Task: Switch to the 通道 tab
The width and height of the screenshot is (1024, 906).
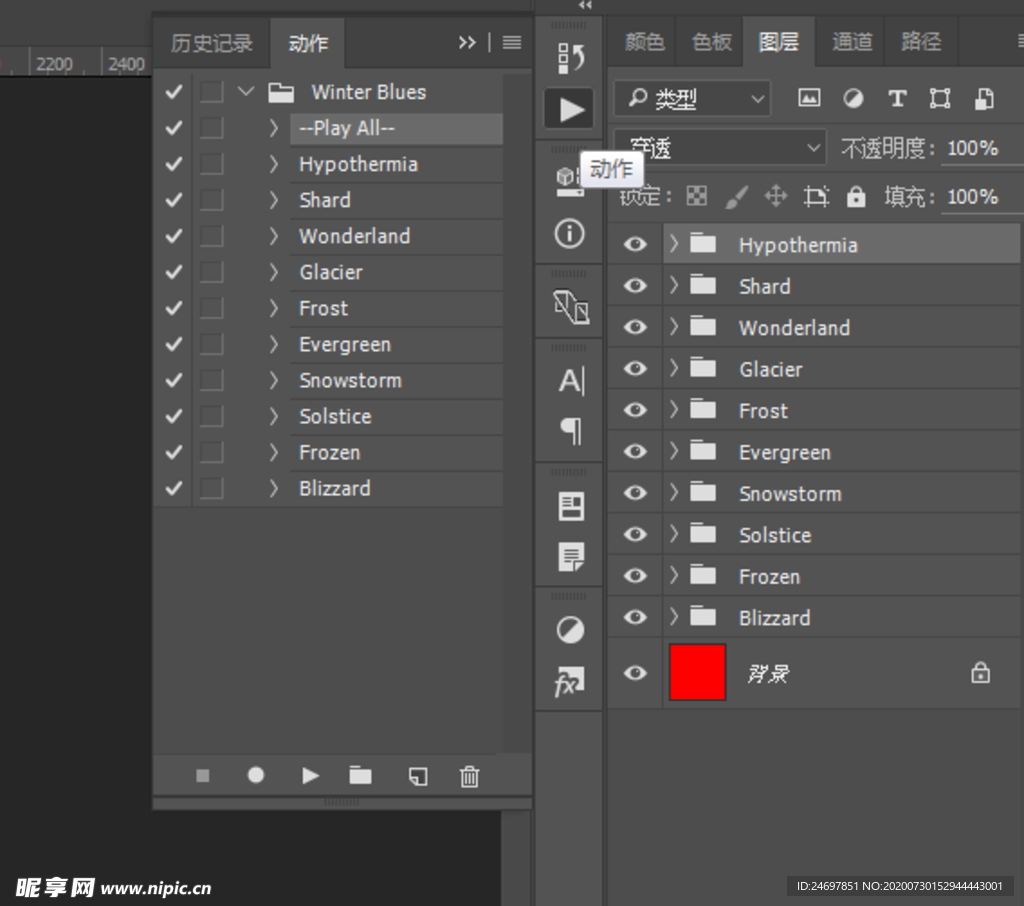Action: 852,42
